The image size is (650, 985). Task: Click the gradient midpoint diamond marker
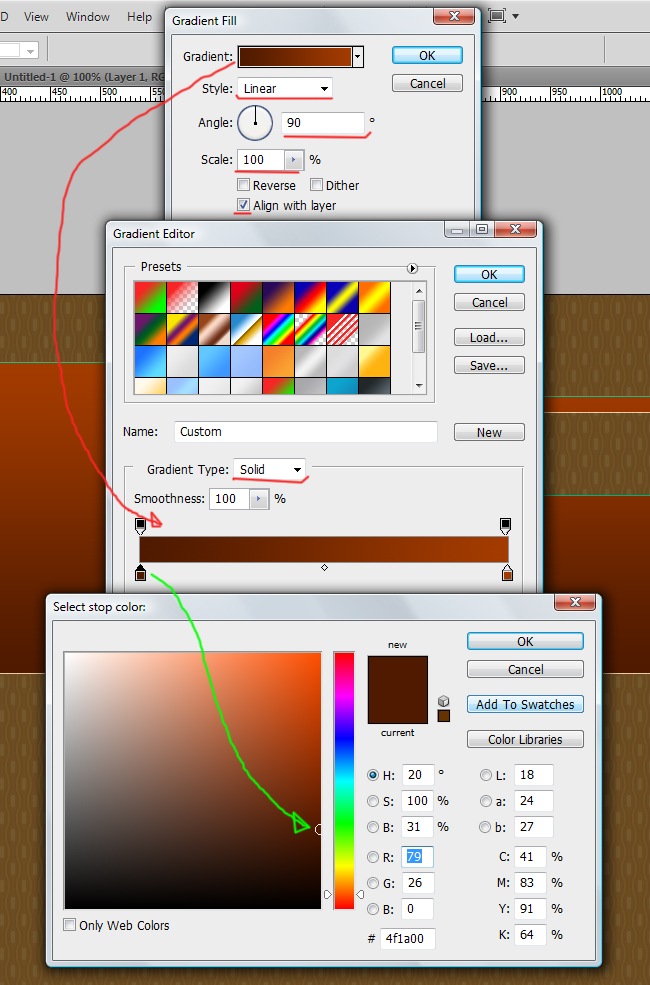click(324, 567)
